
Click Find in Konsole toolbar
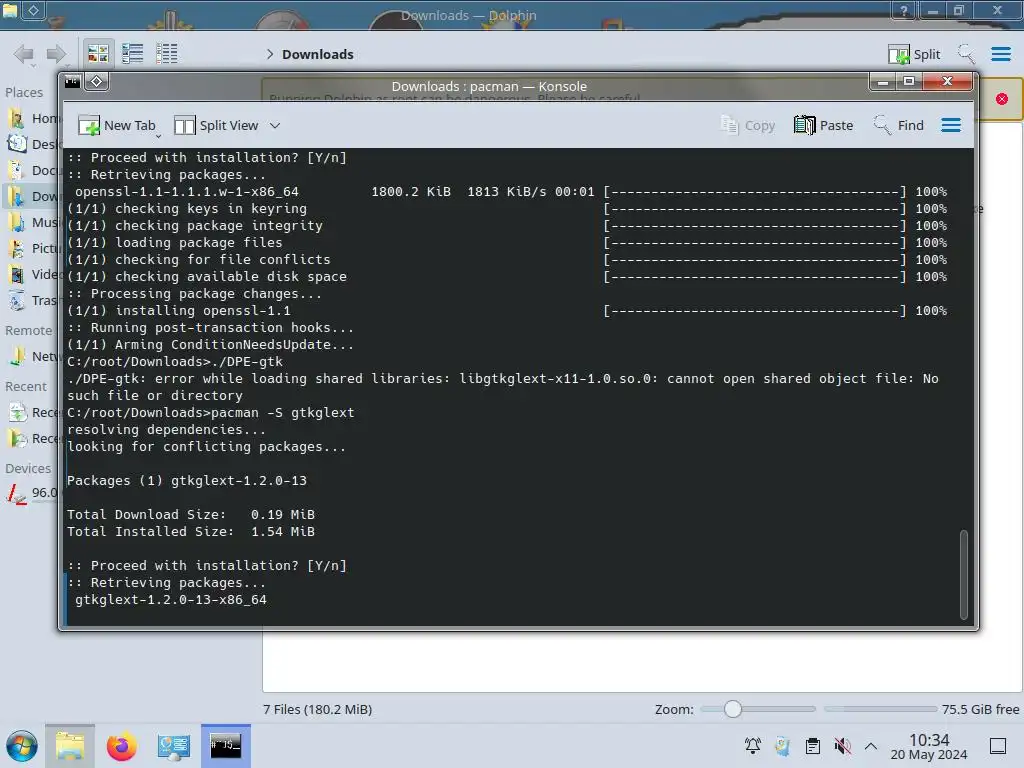click(899, 125)
